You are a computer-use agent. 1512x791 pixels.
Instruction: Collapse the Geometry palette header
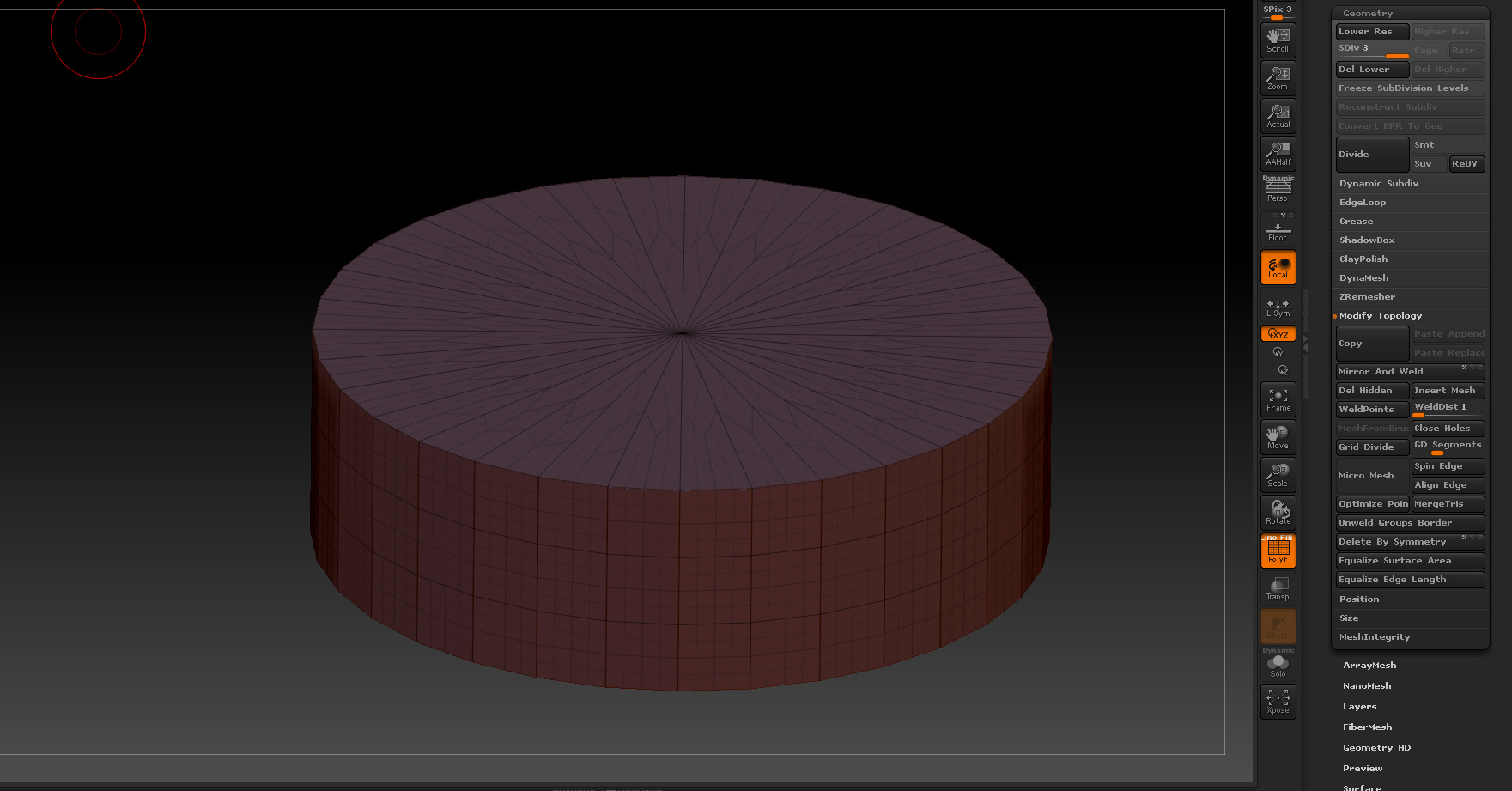pos(1368,13)
